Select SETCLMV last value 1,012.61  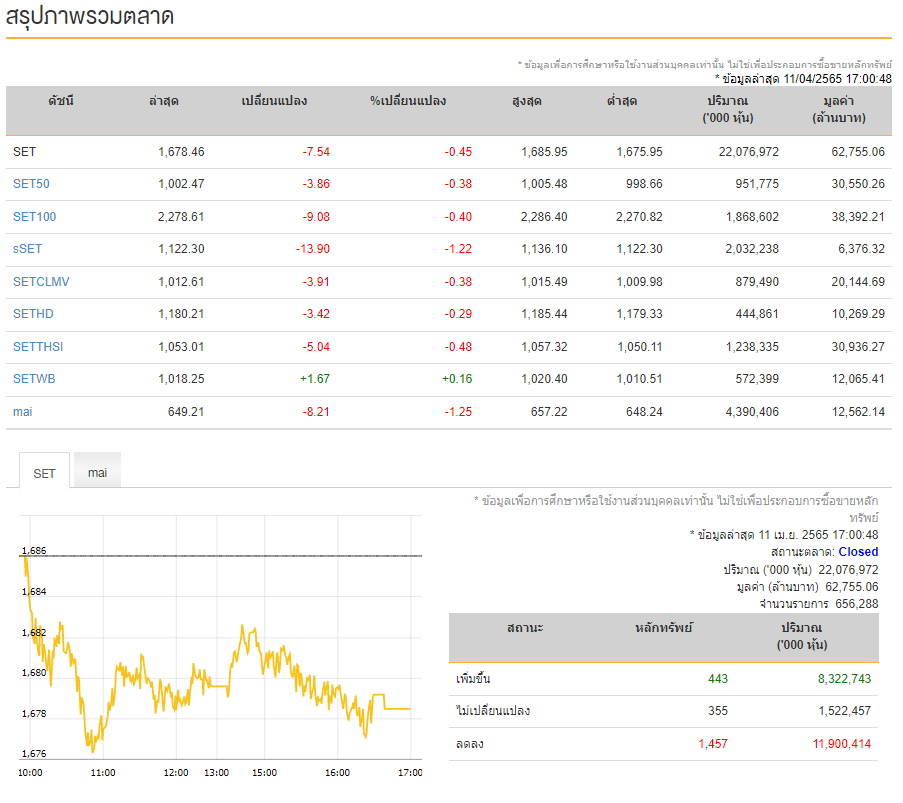pyautogui.click(x=181, y=282)
